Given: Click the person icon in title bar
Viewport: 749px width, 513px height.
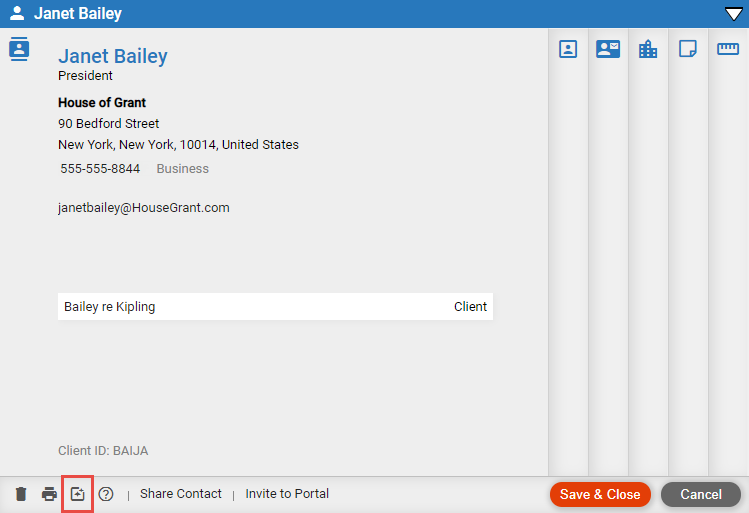Looking at the screenshot, I should (x=17, y=13).
